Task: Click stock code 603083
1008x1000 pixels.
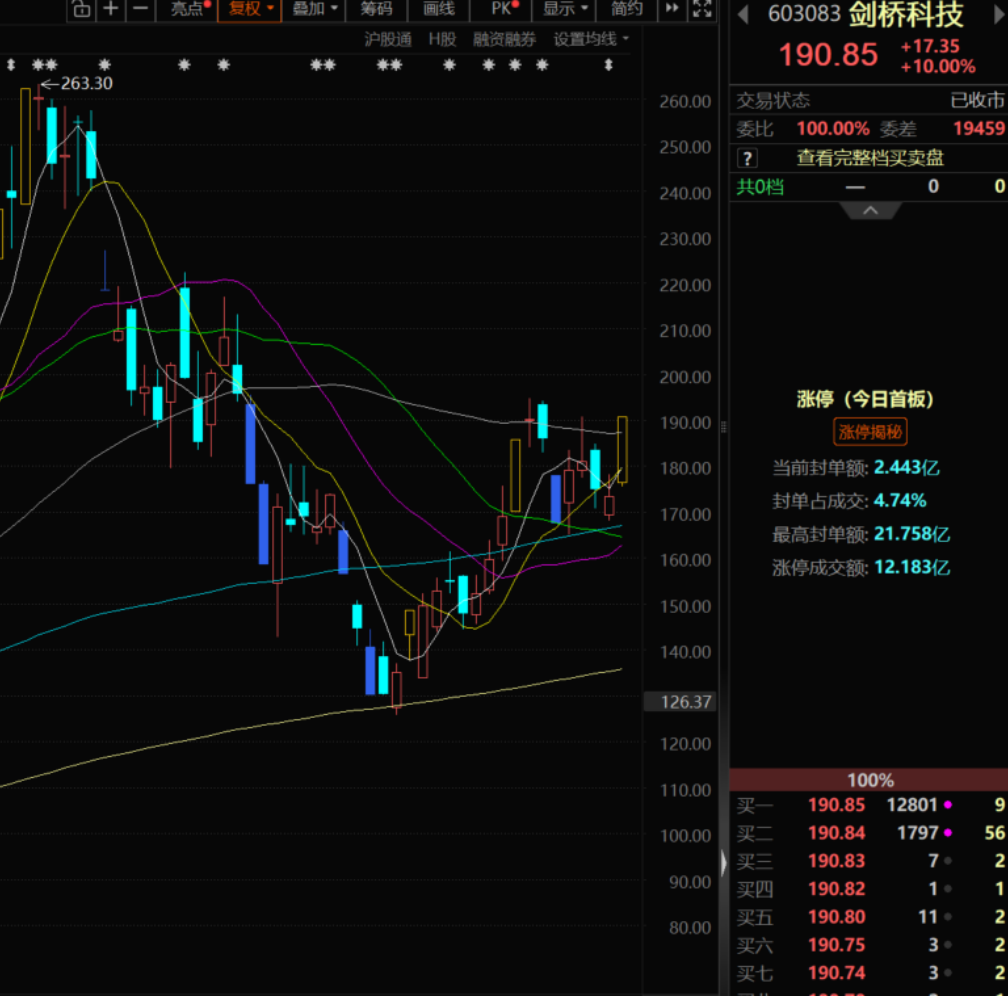Action: click(804, 14)
